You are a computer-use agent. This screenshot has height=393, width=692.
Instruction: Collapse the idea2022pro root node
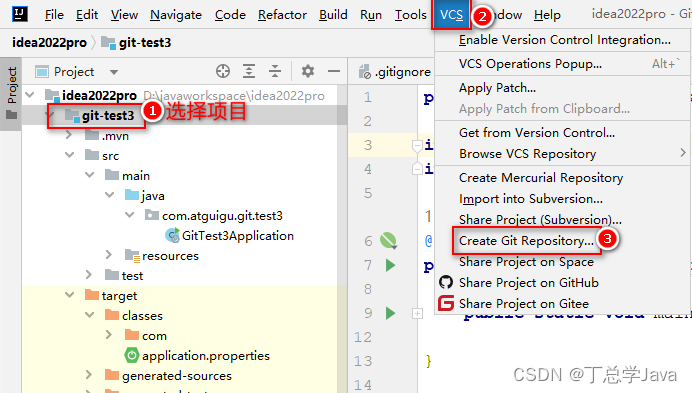30,94
